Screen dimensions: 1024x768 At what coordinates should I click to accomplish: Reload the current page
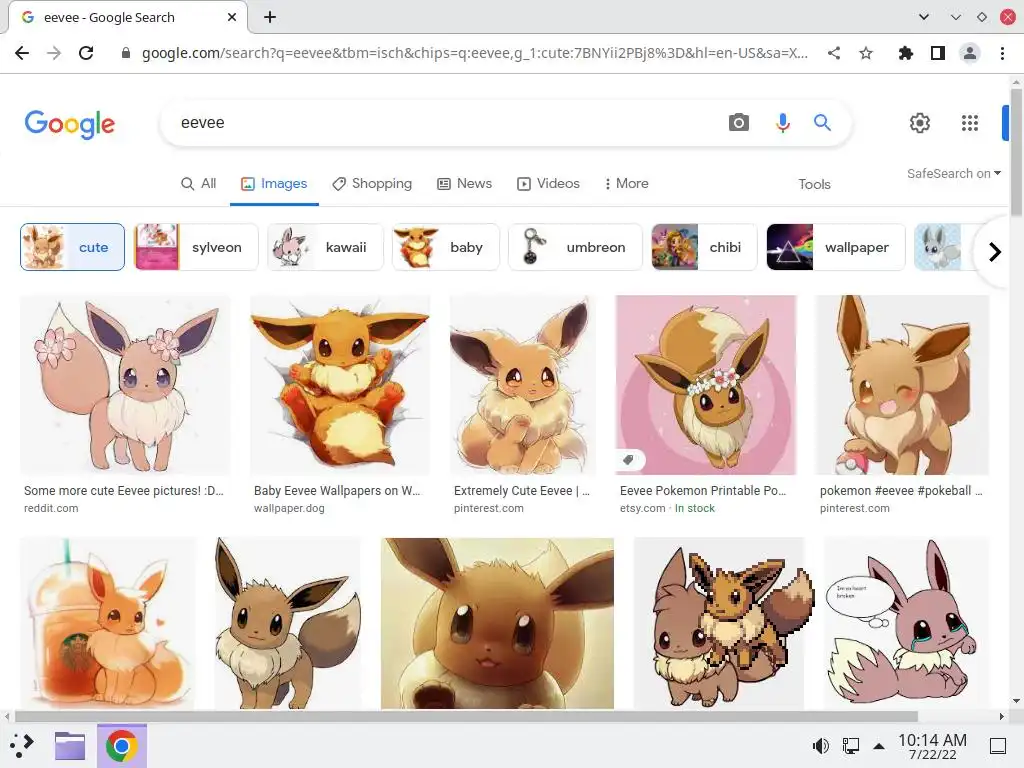[x=86, y=53]
